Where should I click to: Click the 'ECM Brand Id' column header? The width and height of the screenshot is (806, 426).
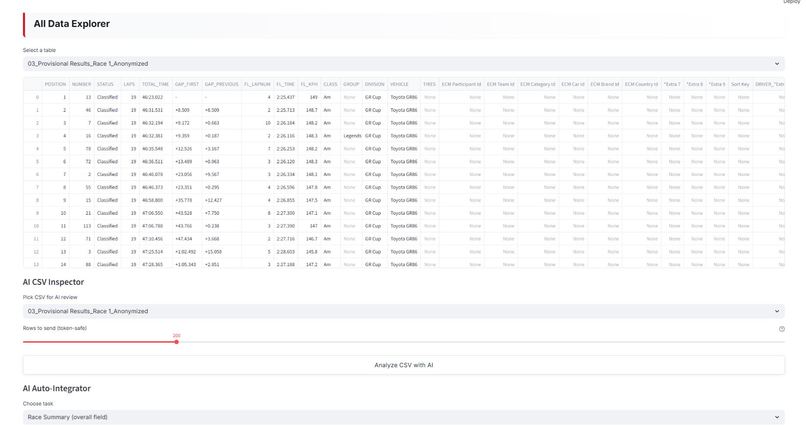(x=604, y=84)
